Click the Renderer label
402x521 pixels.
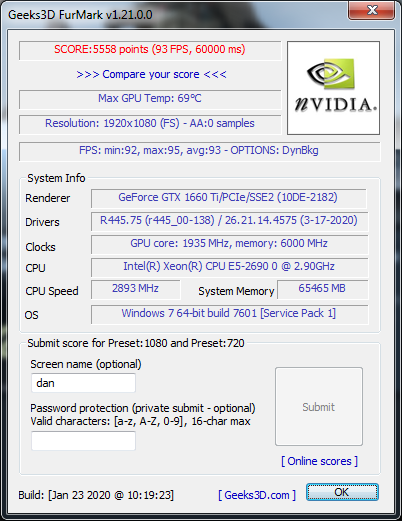48,199
